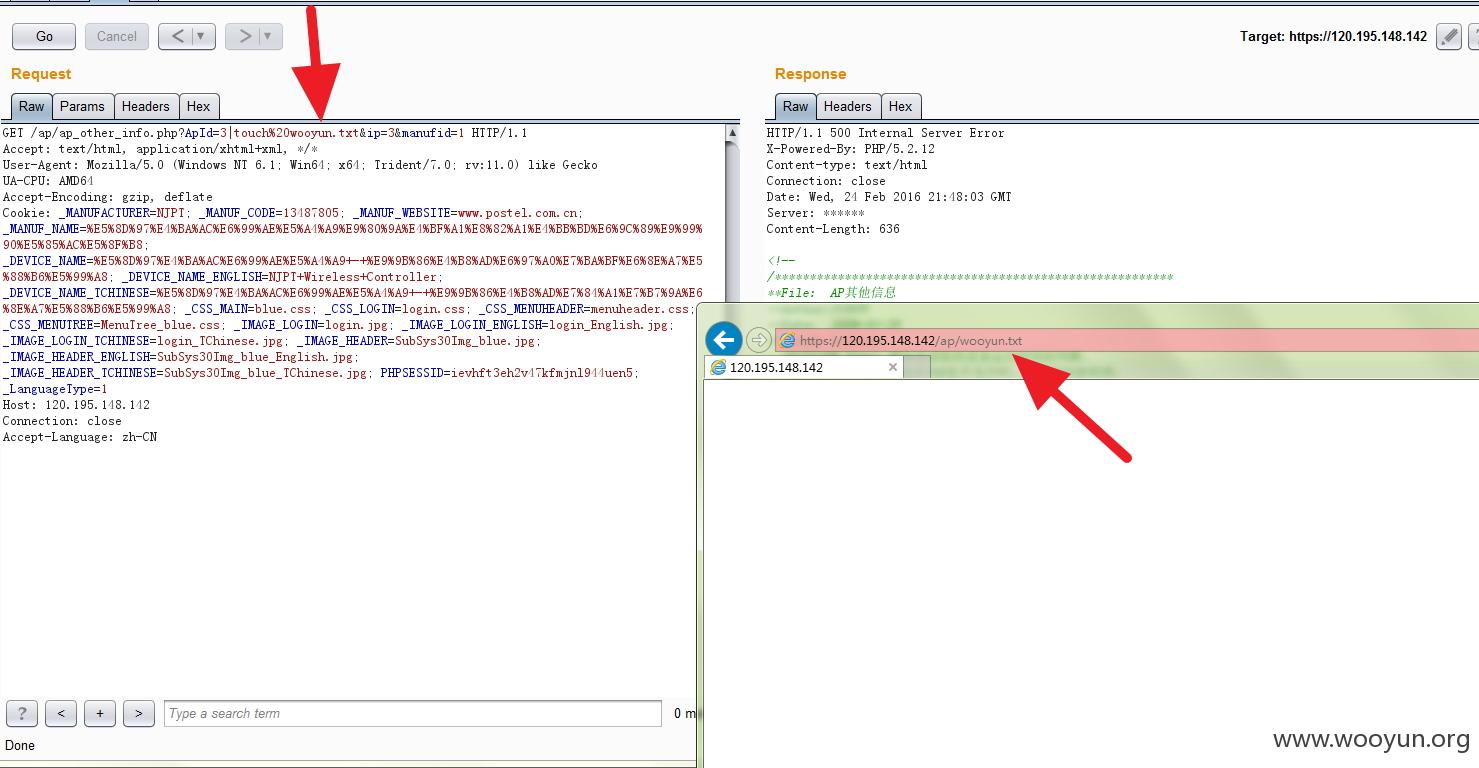Edit target with the pencil icon
This screenshot has width=1479, height=768.
1448,36
